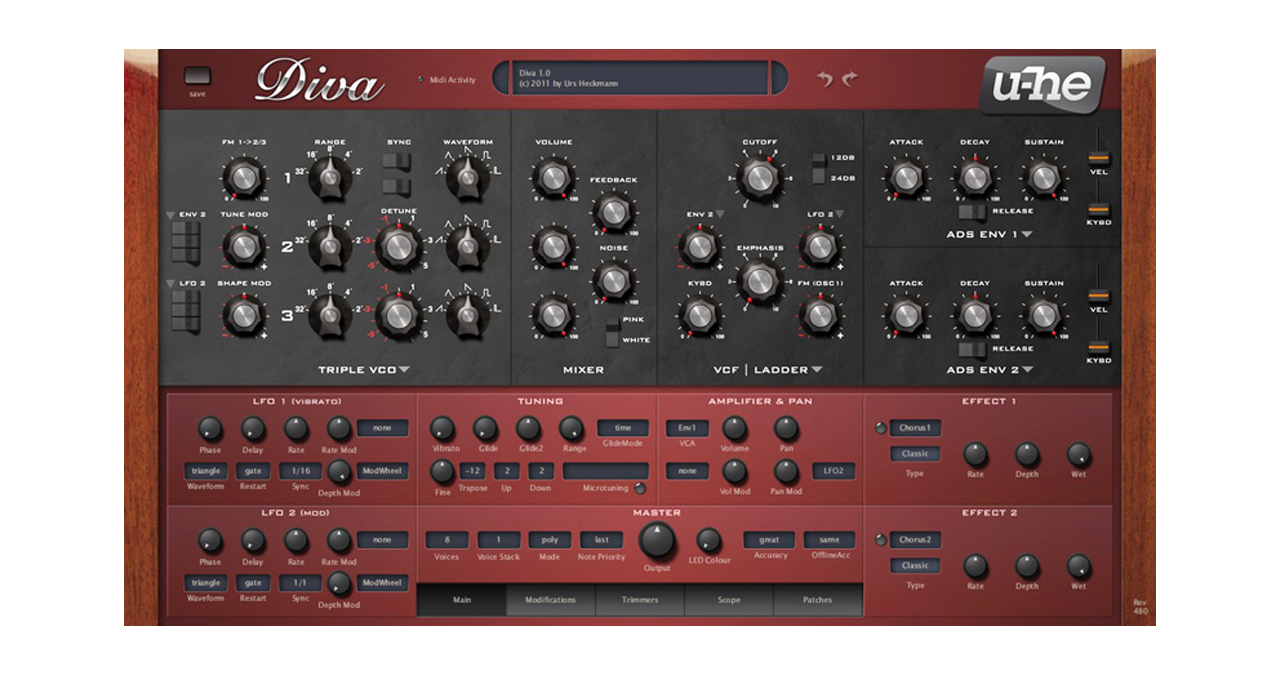The width and height of the screenshot is (1280, 675).
Task: Click mixer Volume knob for oscillator 1
Action: (553, 178)
